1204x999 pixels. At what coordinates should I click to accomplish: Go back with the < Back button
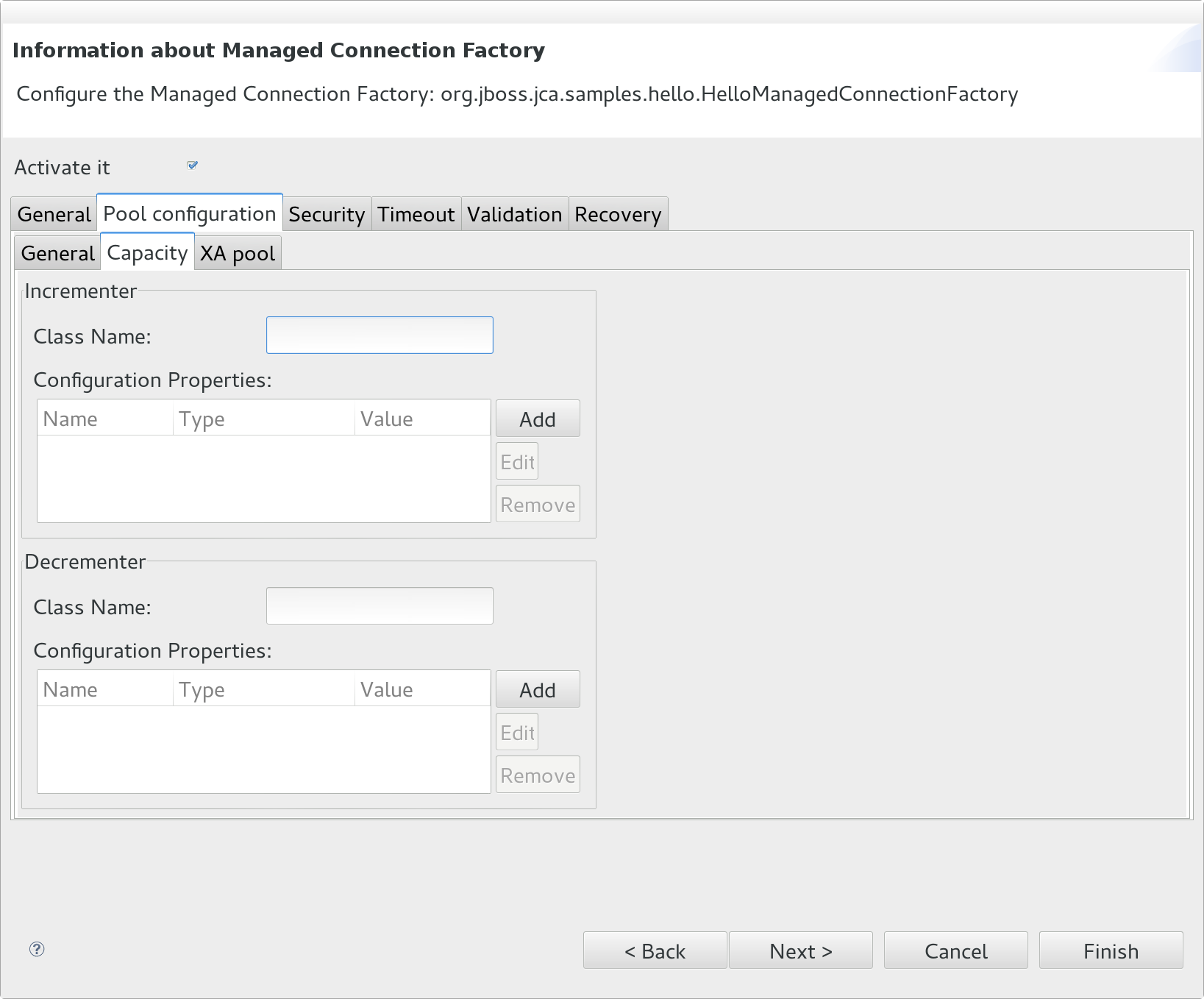point(655,951)
